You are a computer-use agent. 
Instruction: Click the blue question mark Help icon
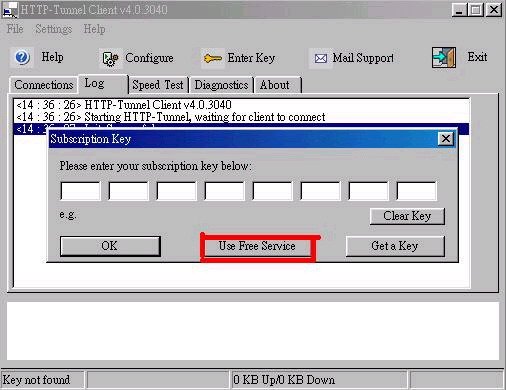coord(22,58)
